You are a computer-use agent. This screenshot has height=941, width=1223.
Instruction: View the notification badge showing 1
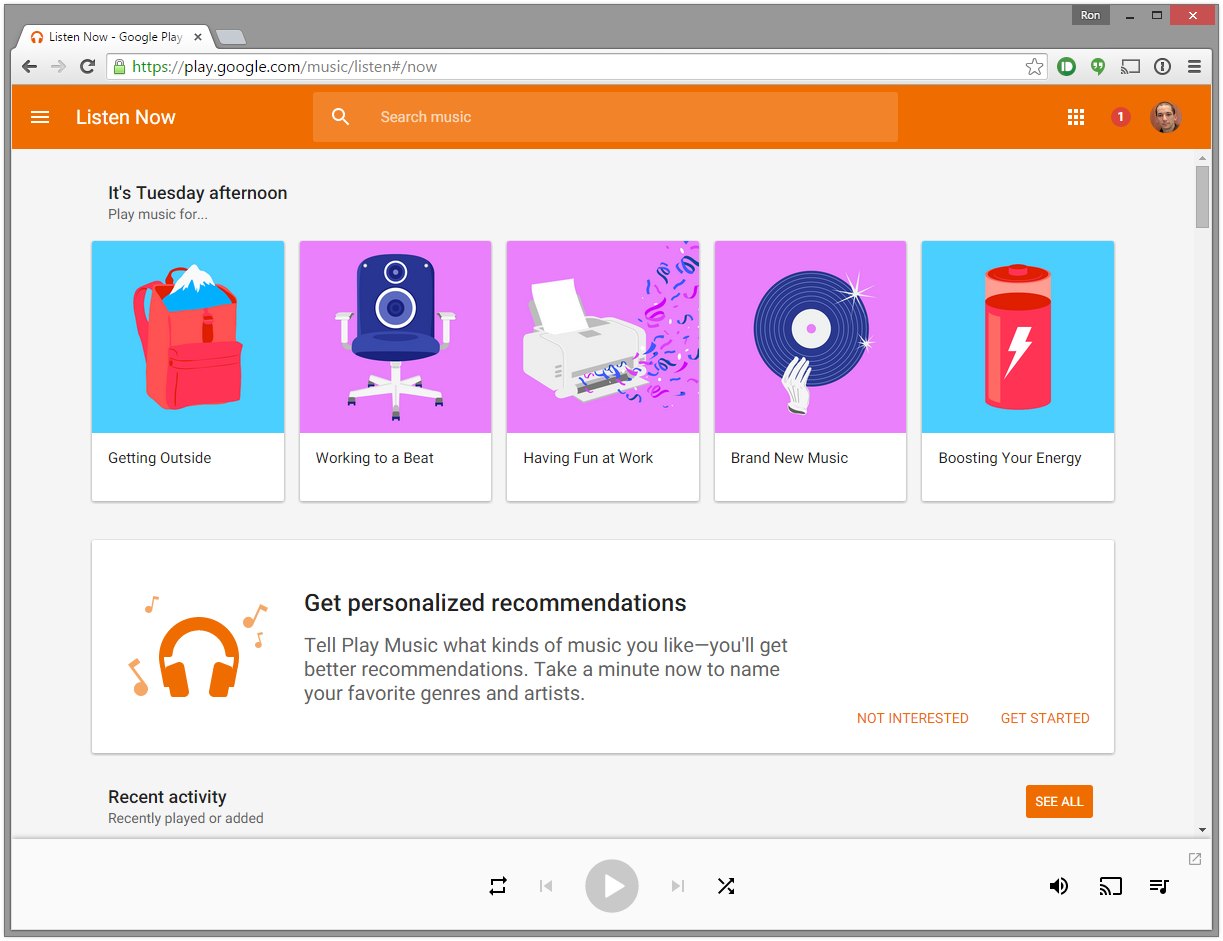click(x=1121, y=117)
